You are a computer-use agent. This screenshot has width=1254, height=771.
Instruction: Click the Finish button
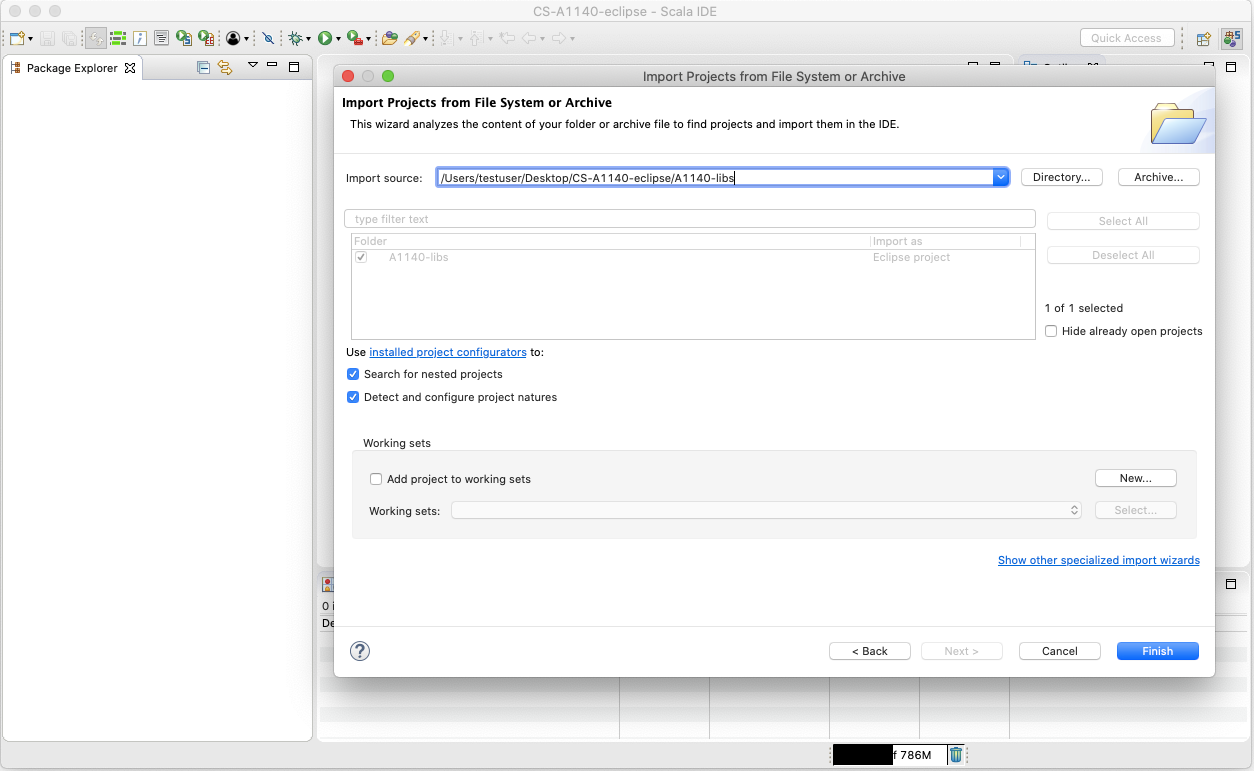[1157, 651]
